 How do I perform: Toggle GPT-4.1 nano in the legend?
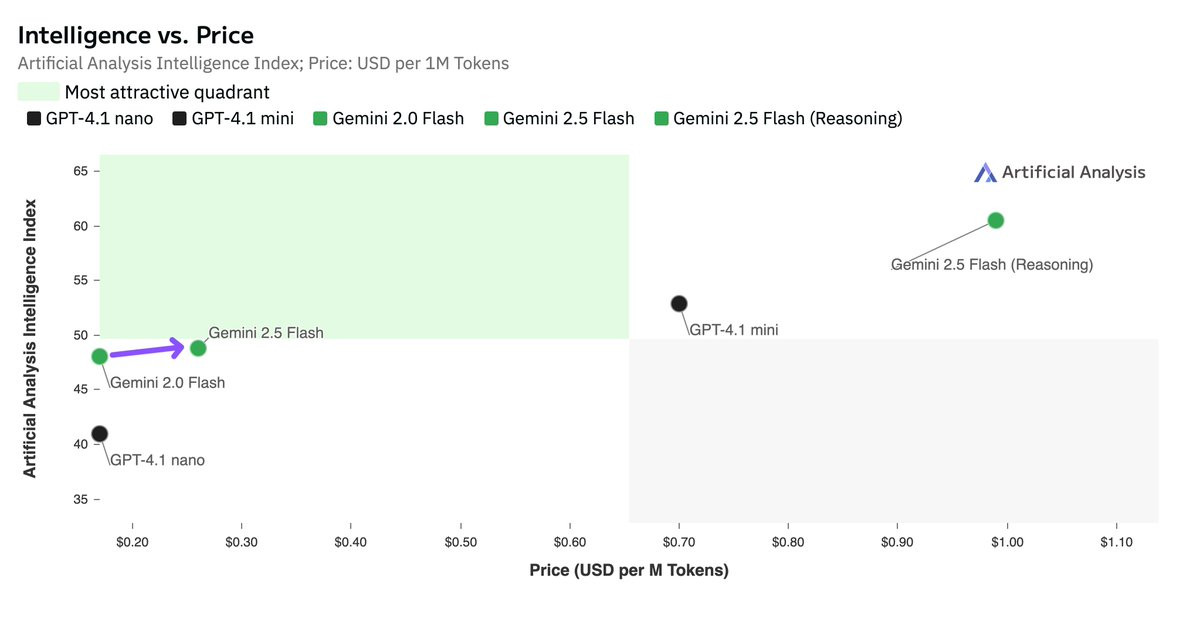click(x=90, y=118)
